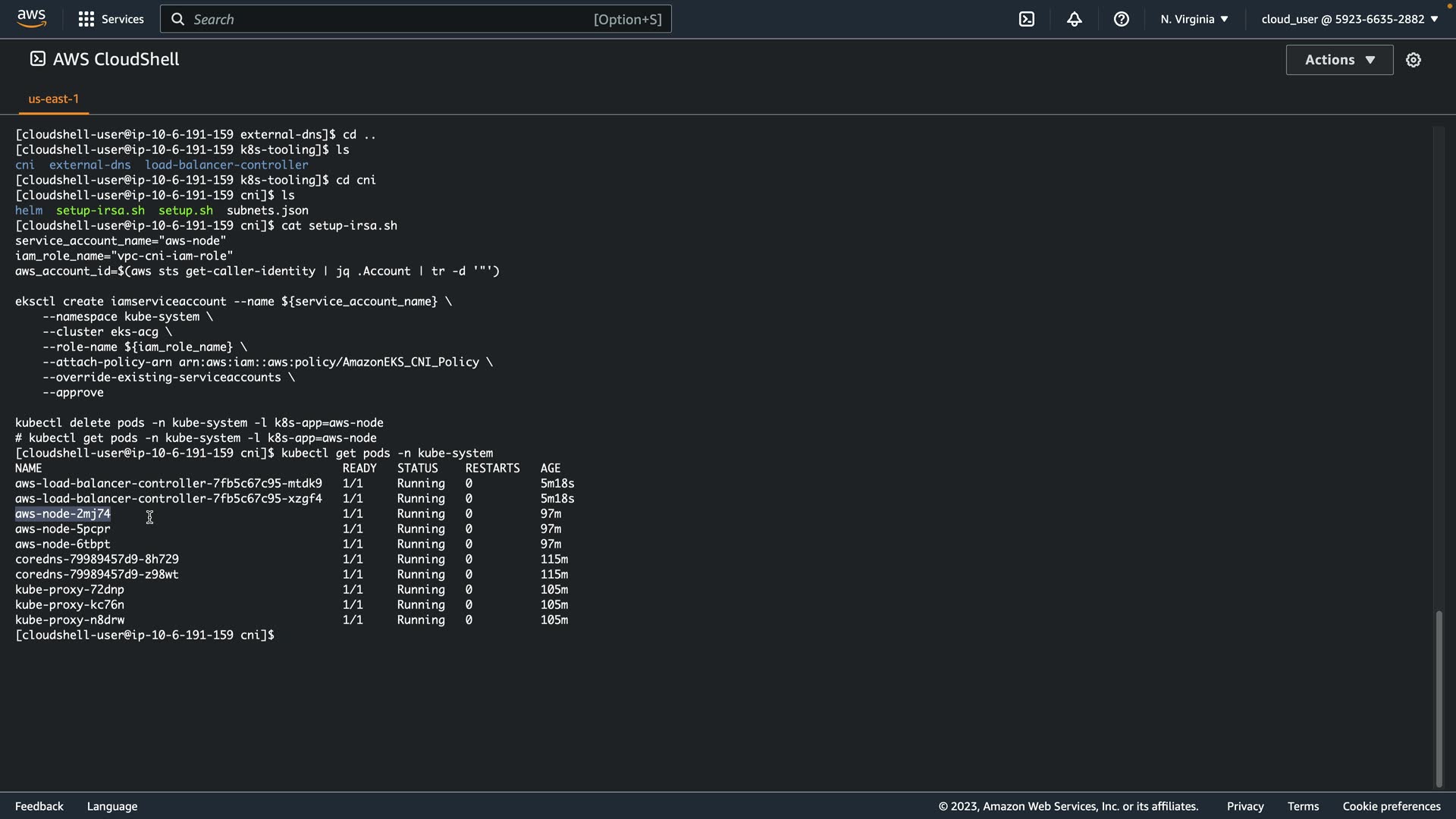Screen dimensions: 1456x819
Task: Click the Language button in footer
Action: [x=112, y=806]
